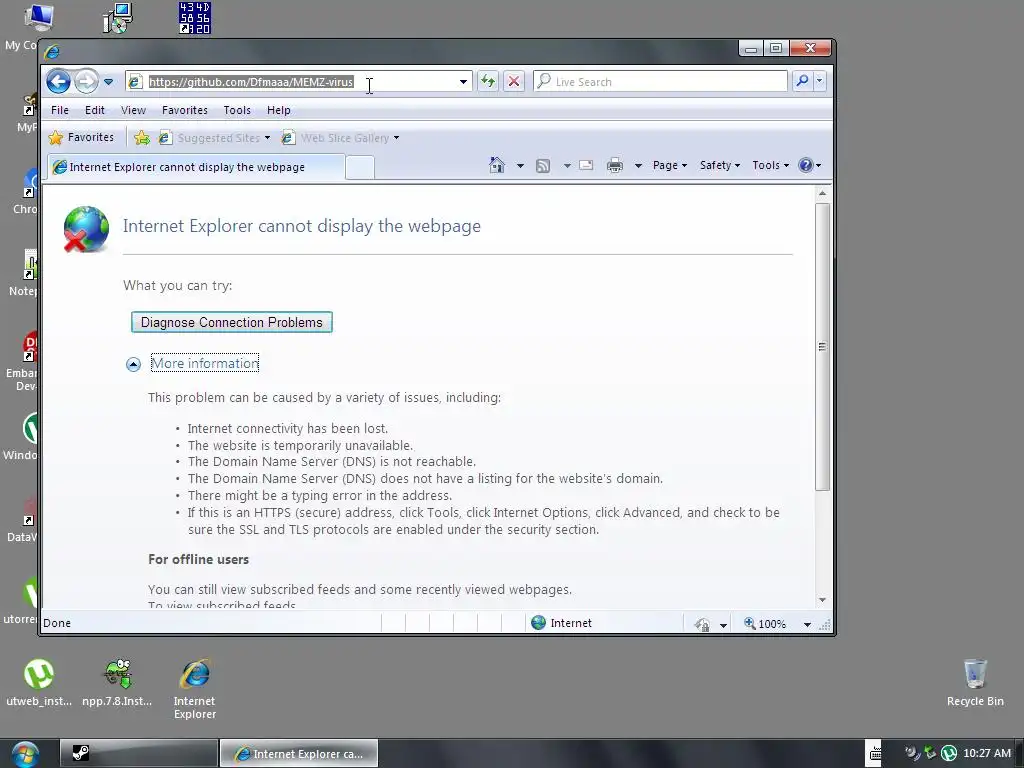Select the github.com URL in address bar

point(251,82)
